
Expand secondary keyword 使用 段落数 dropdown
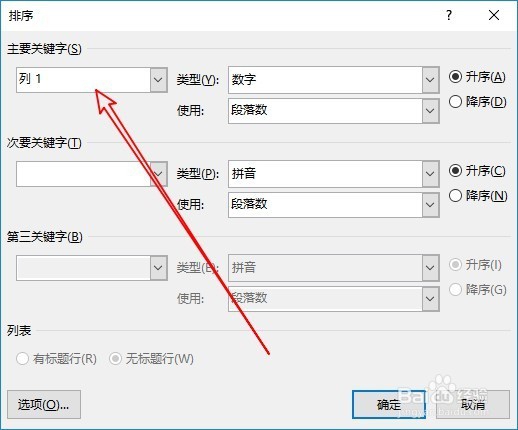click(430, 205)
